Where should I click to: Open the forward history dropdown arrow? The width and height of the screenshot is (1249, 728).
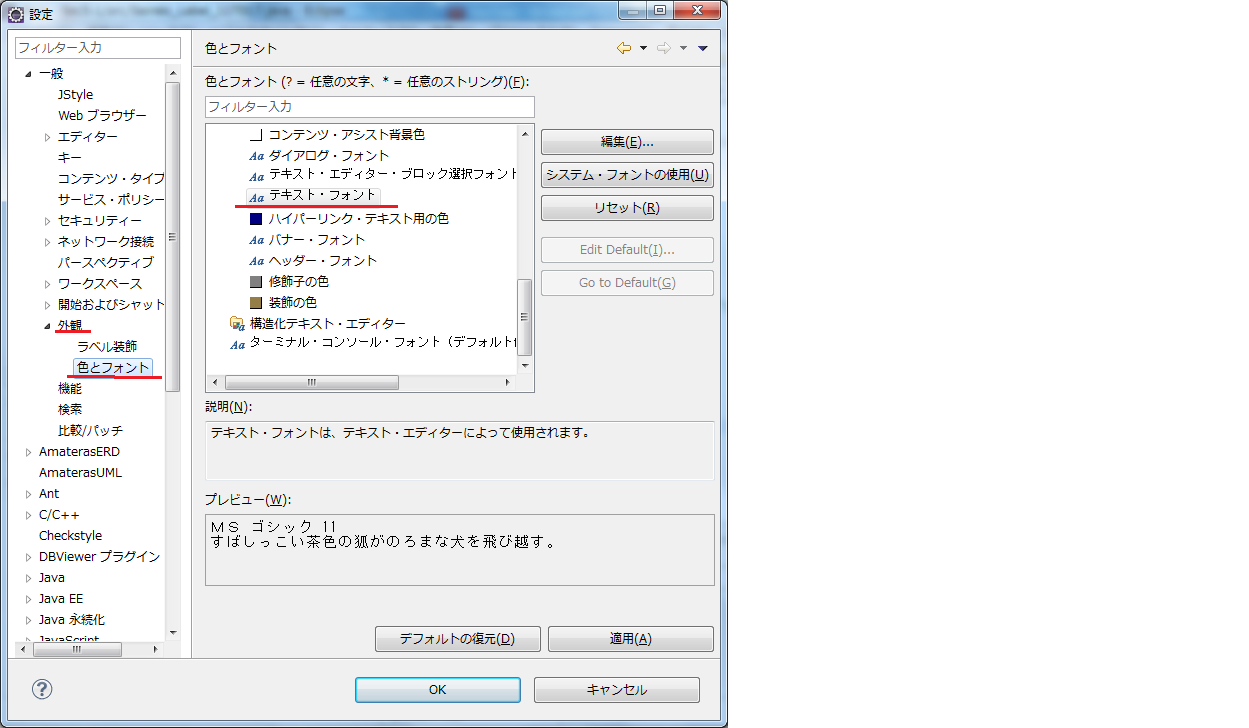tap(683, 48)
